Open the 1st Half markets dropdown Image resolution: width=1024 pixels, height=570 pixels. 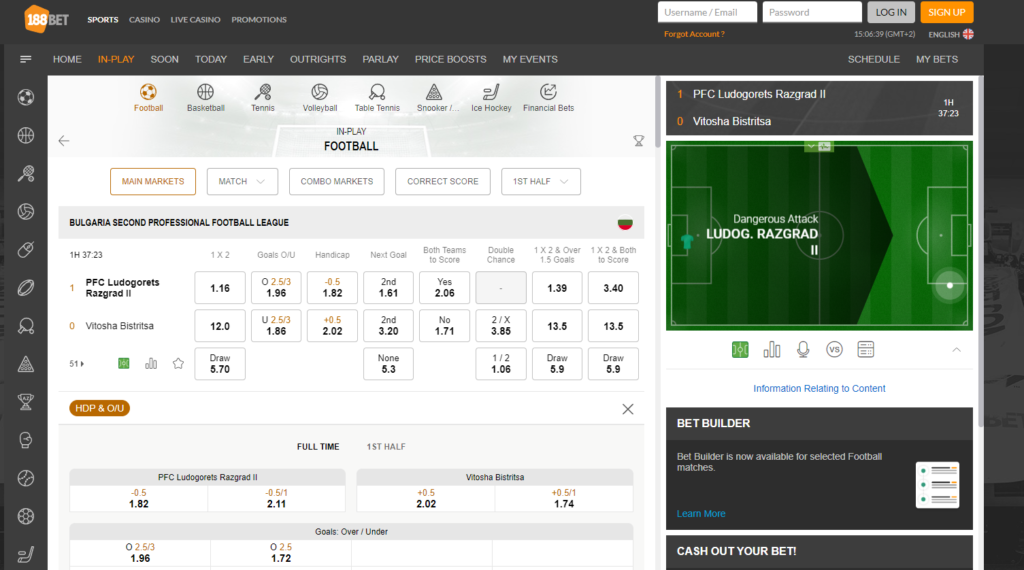pyautogui.click(x=540, y=181)
